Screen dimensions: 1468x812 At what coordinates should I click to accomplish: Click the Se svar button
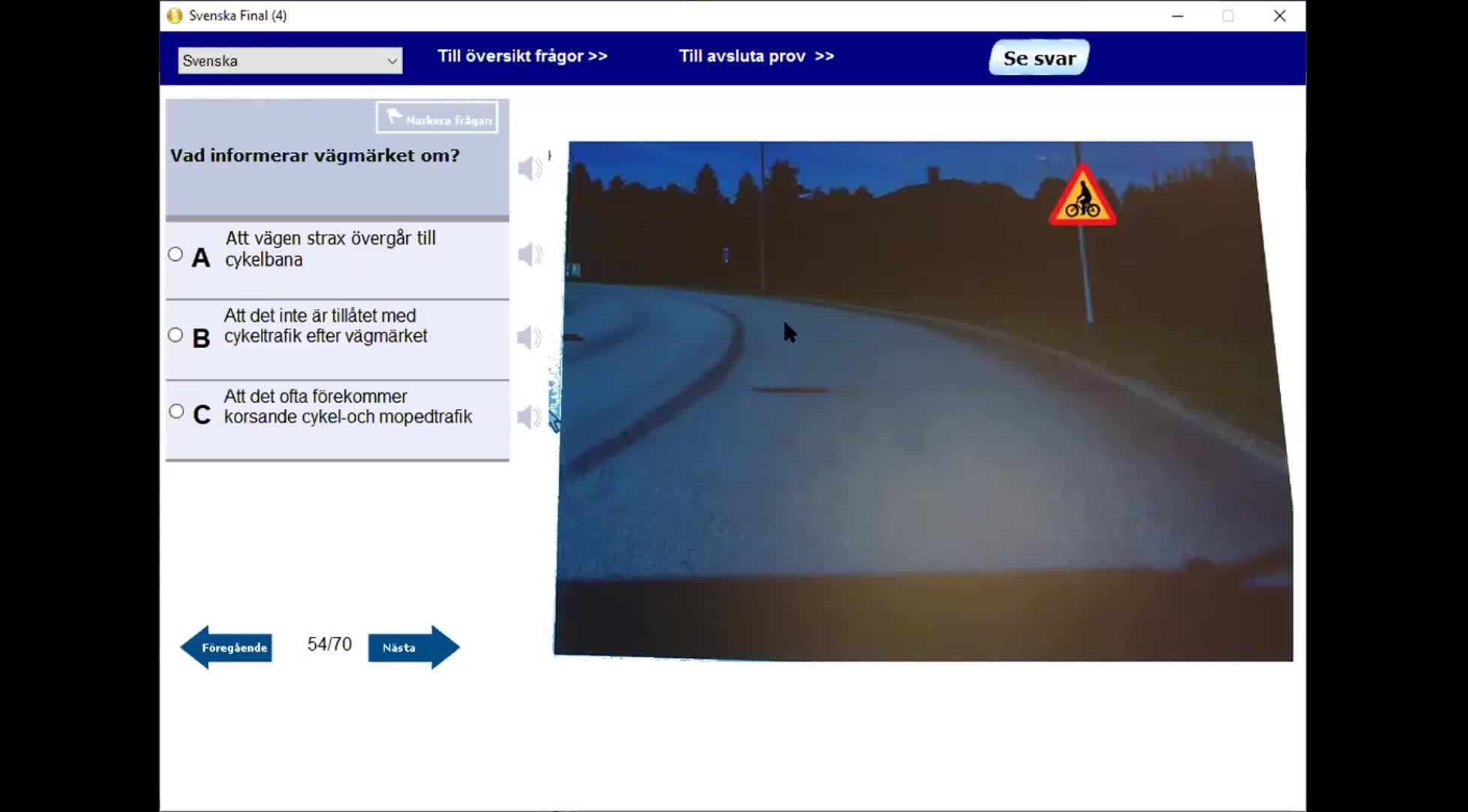point(1039,58)
